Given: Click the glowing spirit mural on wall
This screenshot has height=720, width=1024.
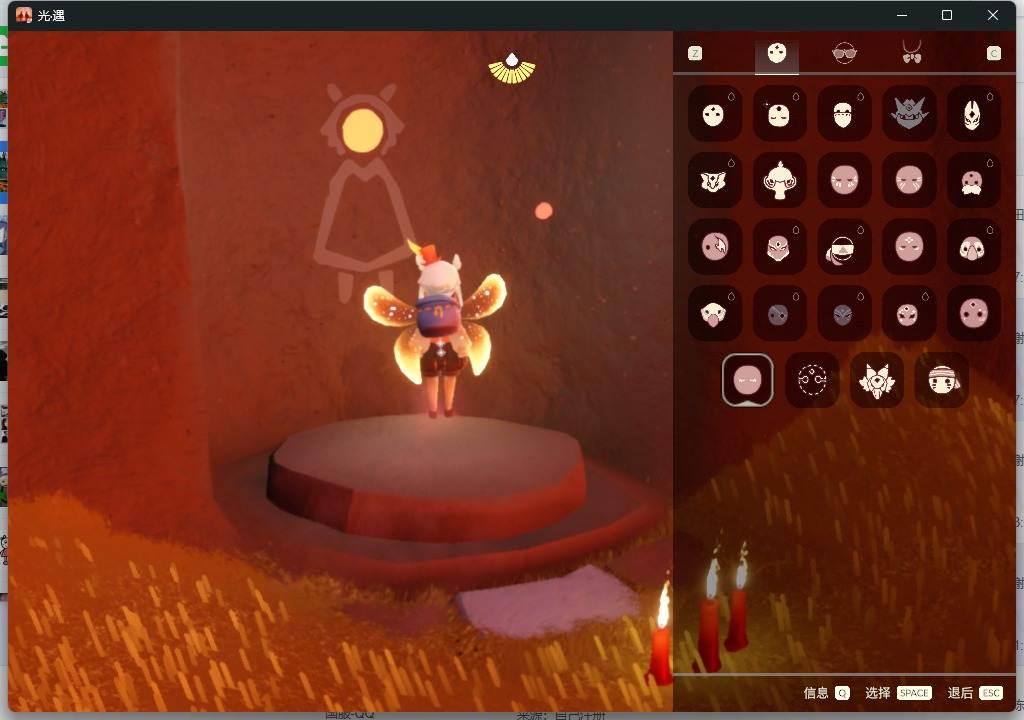Looking at the screenshot, I should 361,193.
